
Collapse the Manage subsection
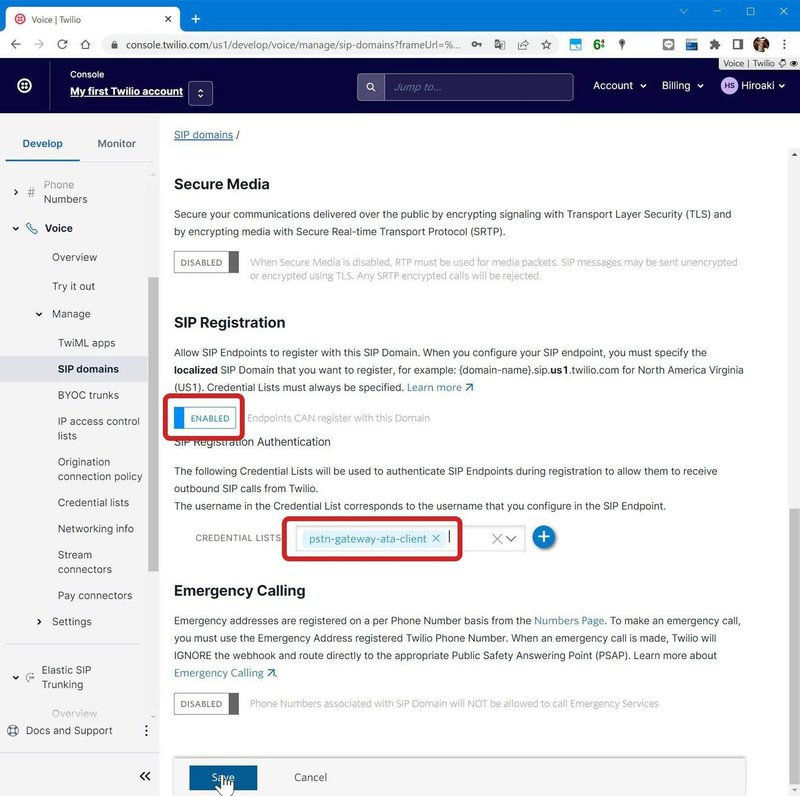coord(39,314)
